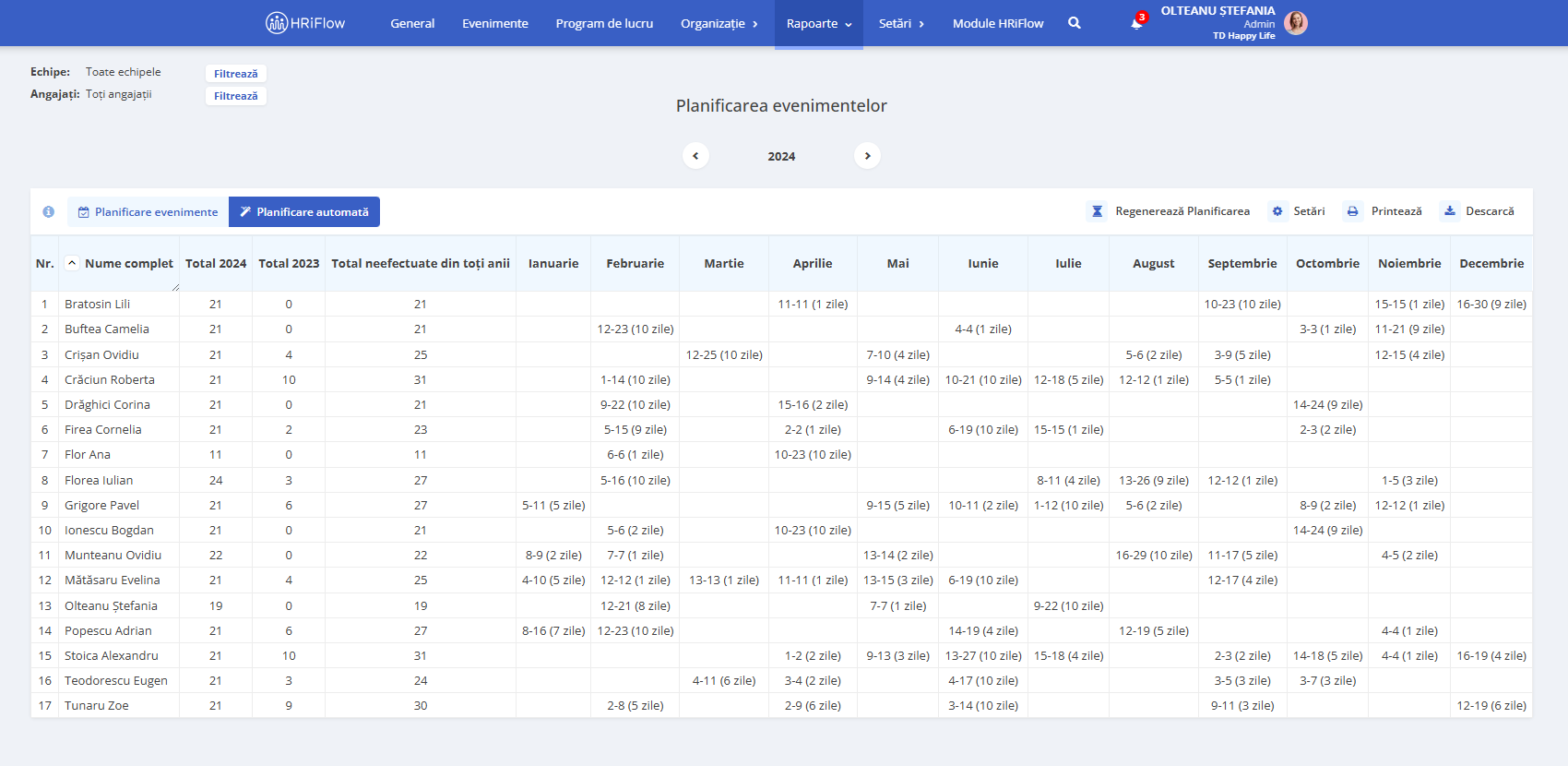The image size is (1568, 766).
Task: Filter teams with Filtrează button
Action: (x=236, y=74)
